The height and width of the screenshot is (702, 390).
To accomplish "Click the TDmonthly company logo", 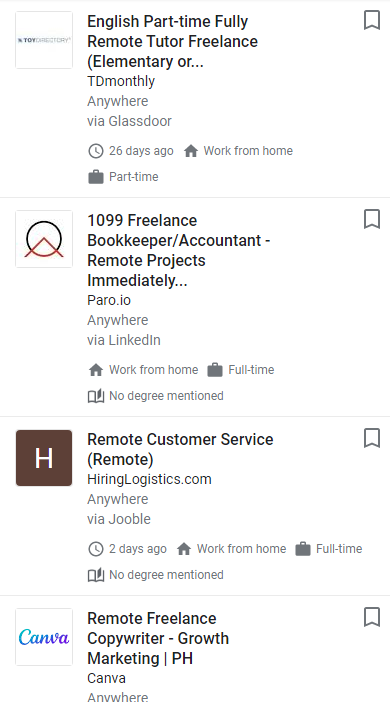I will pyautogui.click(x=44, y=40).
